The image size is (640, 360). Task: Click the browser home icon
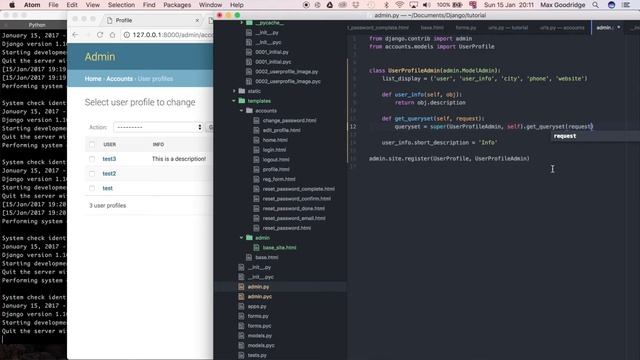[113, 35]
